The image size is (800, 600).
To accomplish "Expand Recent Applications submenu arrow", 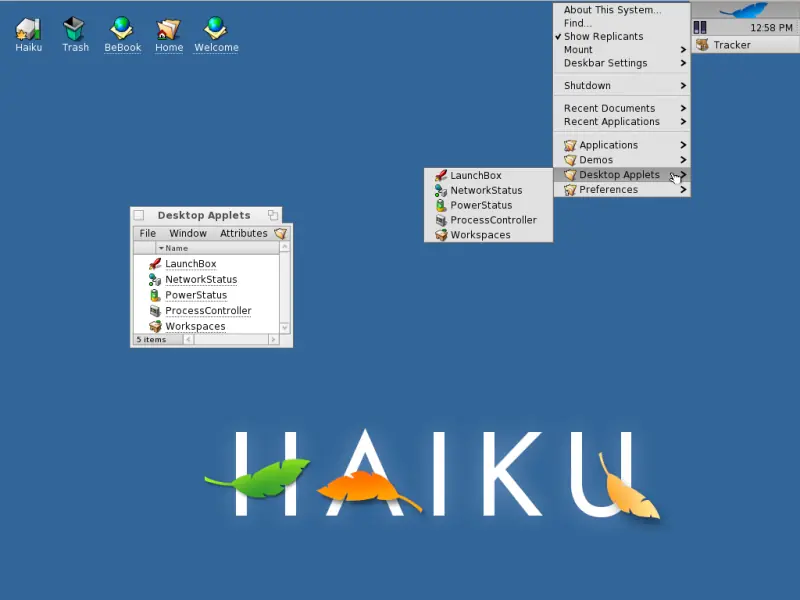I will [x=683, y=121].
